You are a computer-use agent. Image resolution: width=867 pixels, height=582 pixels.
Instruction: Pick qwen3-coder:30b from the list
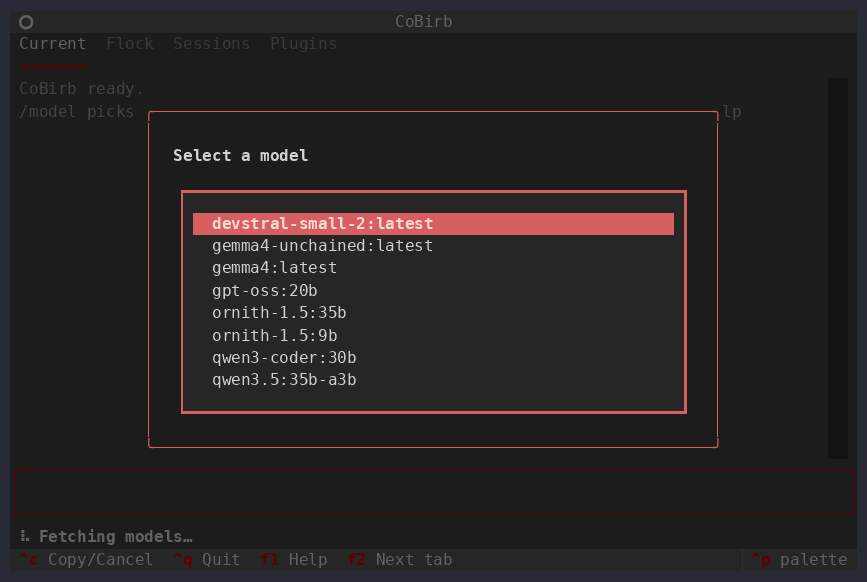point(433,358)
